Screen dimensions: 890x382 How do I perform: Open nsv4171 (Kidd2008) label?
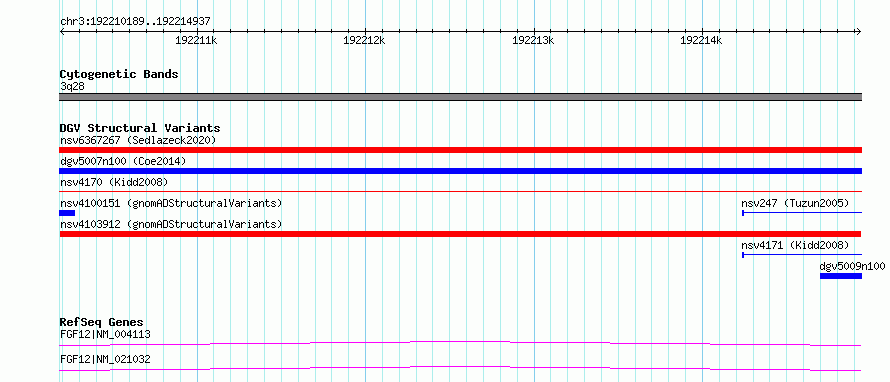tap(795, 245)
